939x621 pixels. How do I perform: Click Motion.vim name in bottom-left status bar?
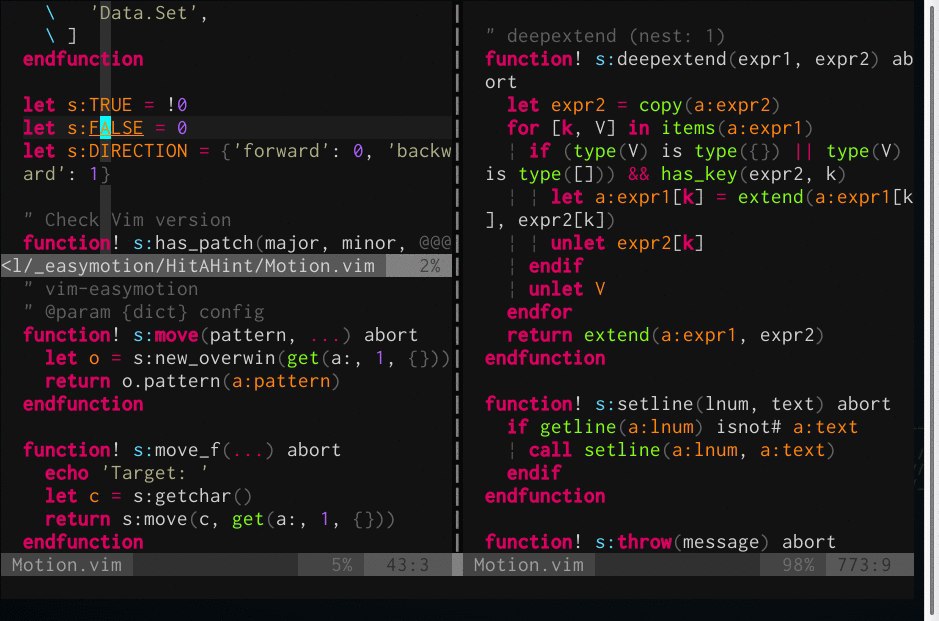tap(66, 565)
